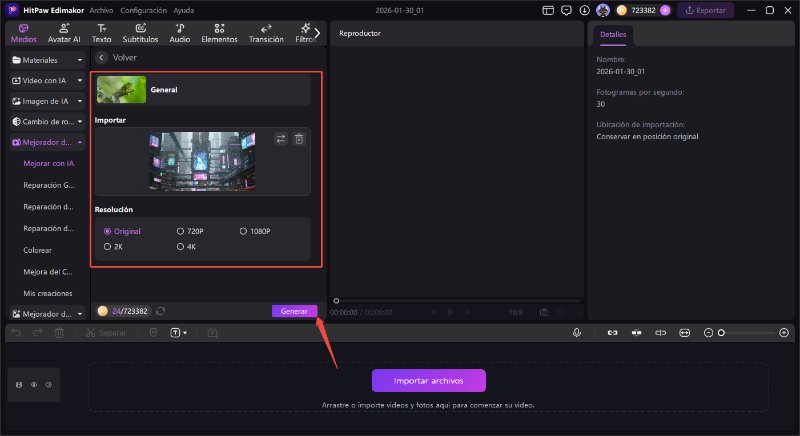Switch to the Elementos tab
This screenshot has height=436, width=800.
click(x=219, y=33)
